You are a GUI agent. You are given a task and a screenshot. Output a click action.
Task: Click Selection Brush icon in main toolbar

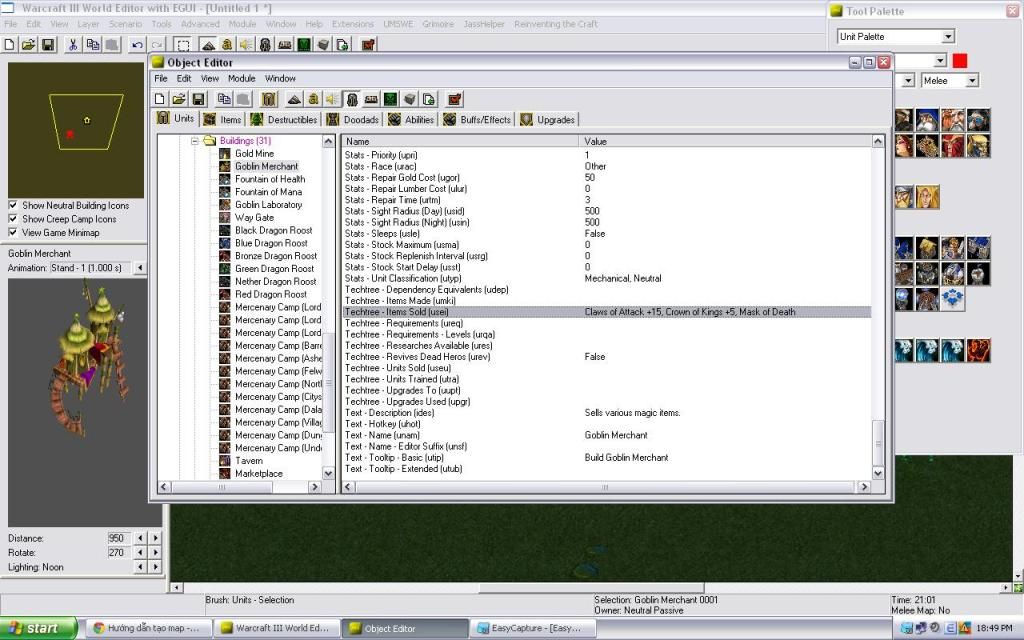183,44
